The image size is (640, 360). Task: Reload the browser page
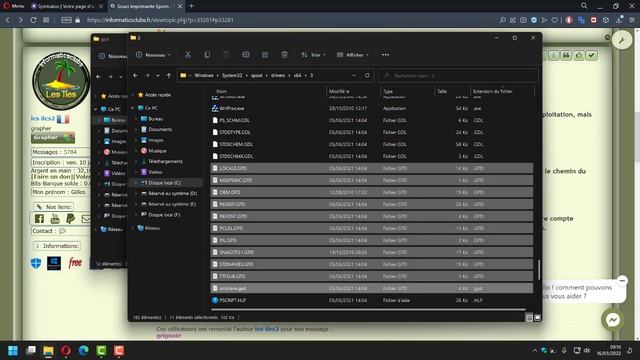point(33,20)
